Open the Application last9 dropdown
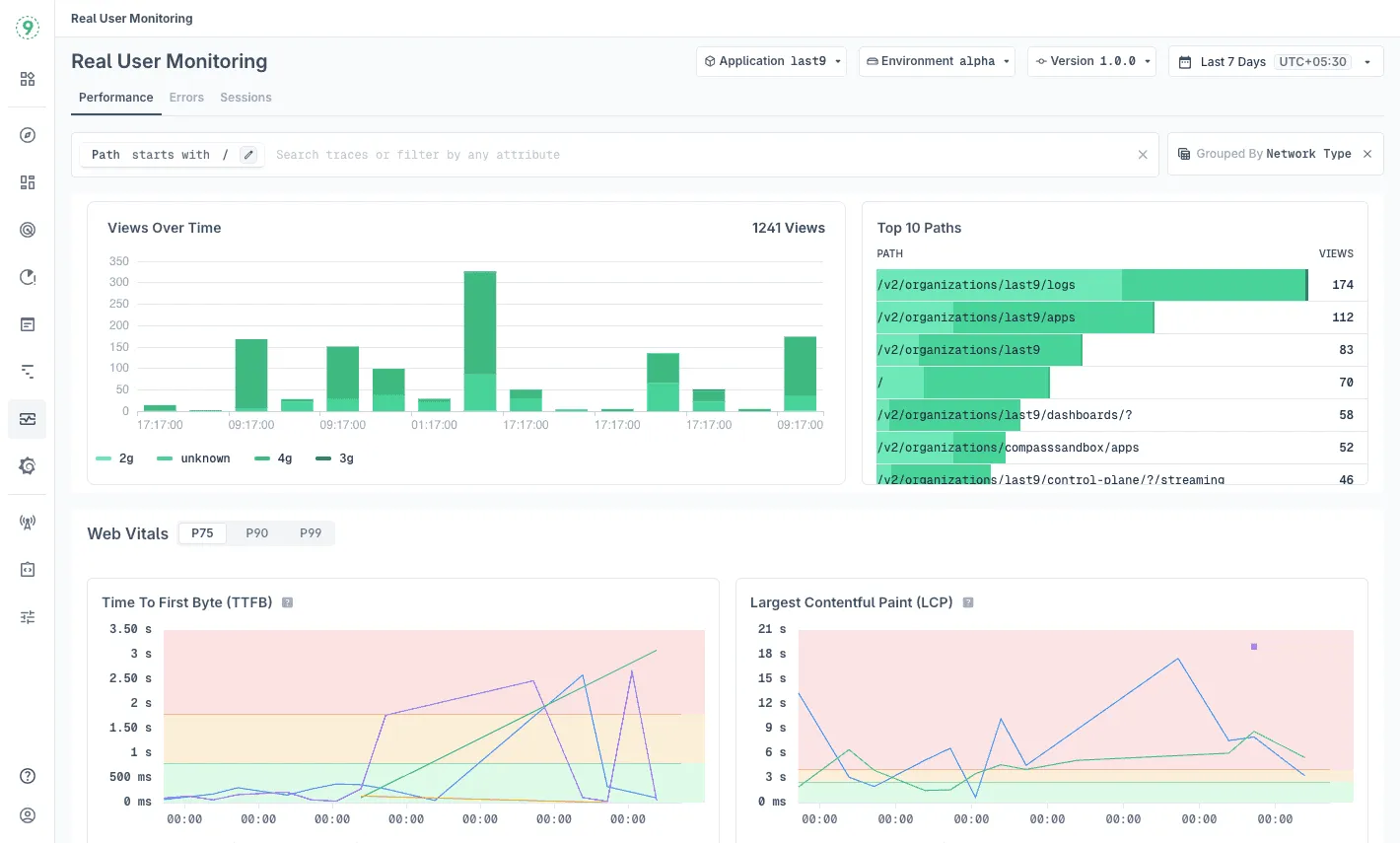The height and width of the screenshot is (843, 1400). pyautogui.click(x=771, y=61)
